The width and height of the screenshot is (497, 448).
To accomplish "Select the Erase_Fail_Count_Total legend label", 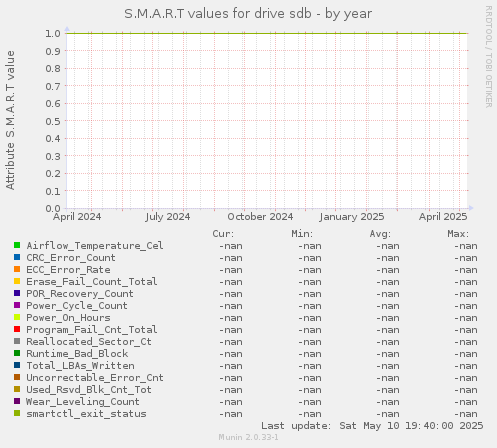I will tap(92, 282).
